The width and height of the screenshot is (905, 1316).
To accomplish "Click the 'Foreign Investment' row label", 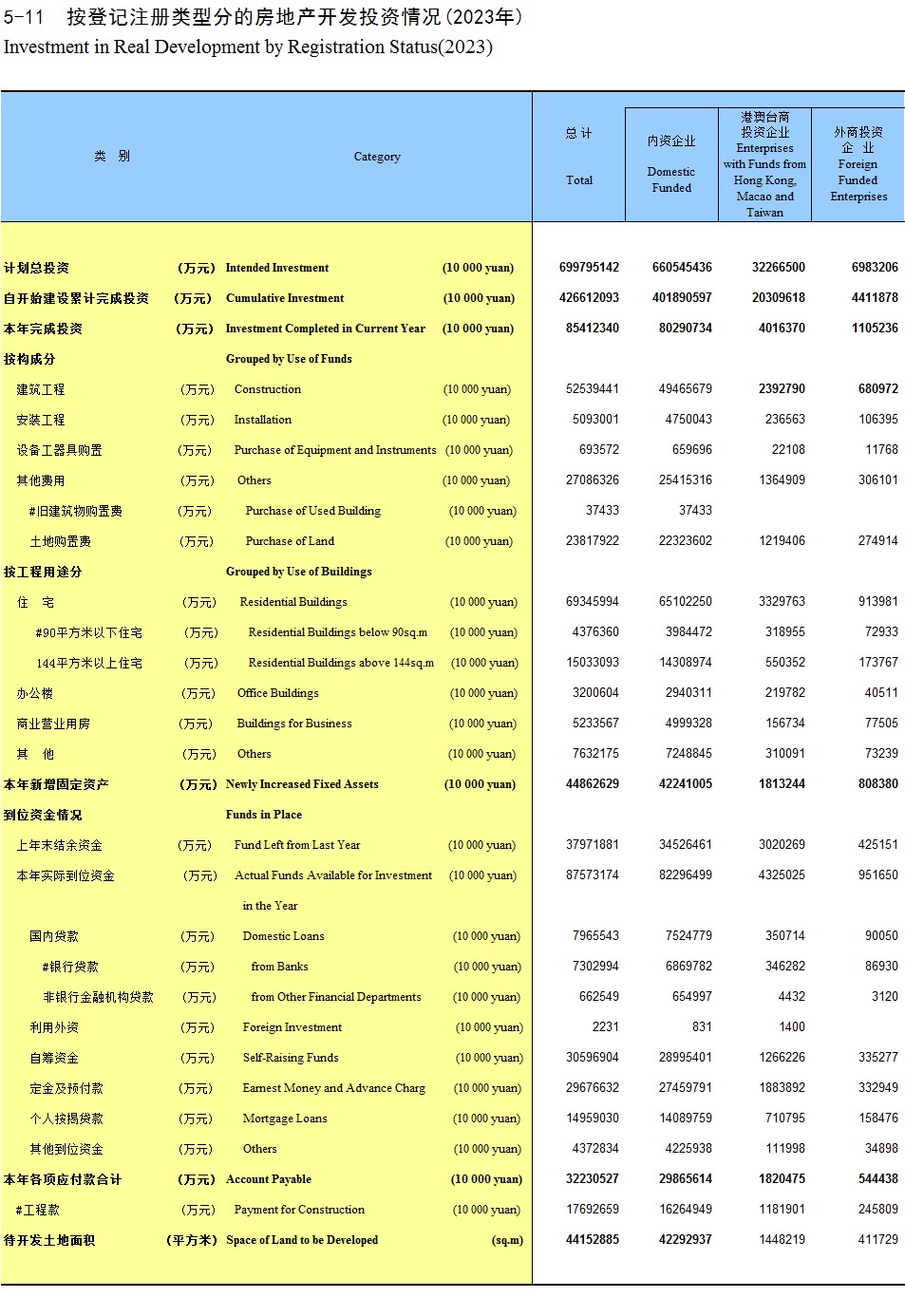I will (x=292, y=1027).
